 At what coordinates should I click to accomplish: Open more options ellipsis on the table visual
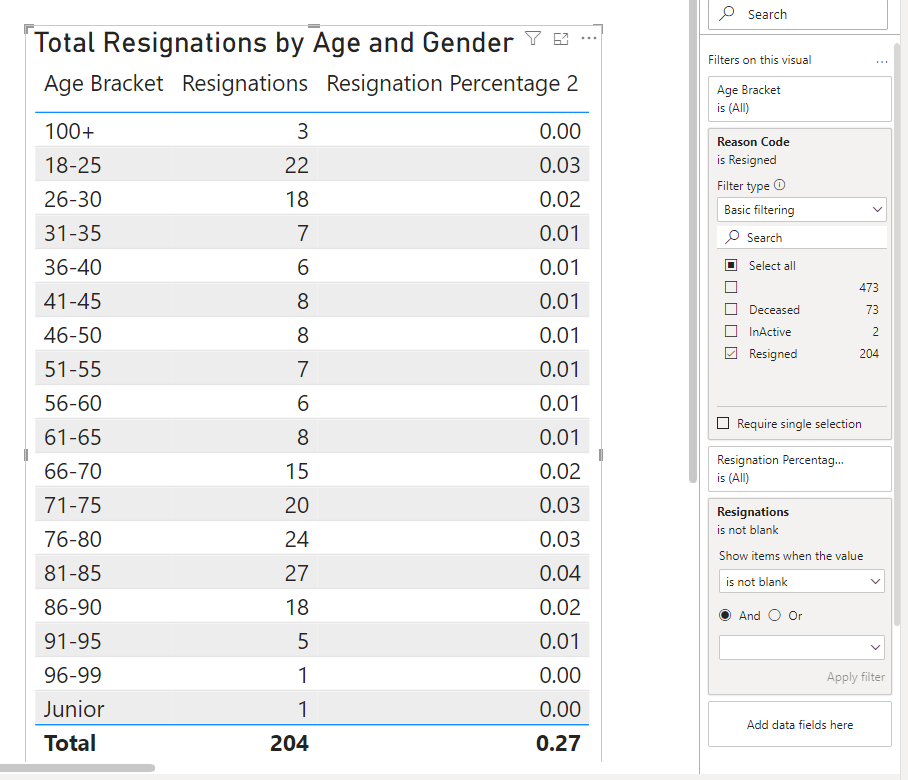tap(588, 38)
